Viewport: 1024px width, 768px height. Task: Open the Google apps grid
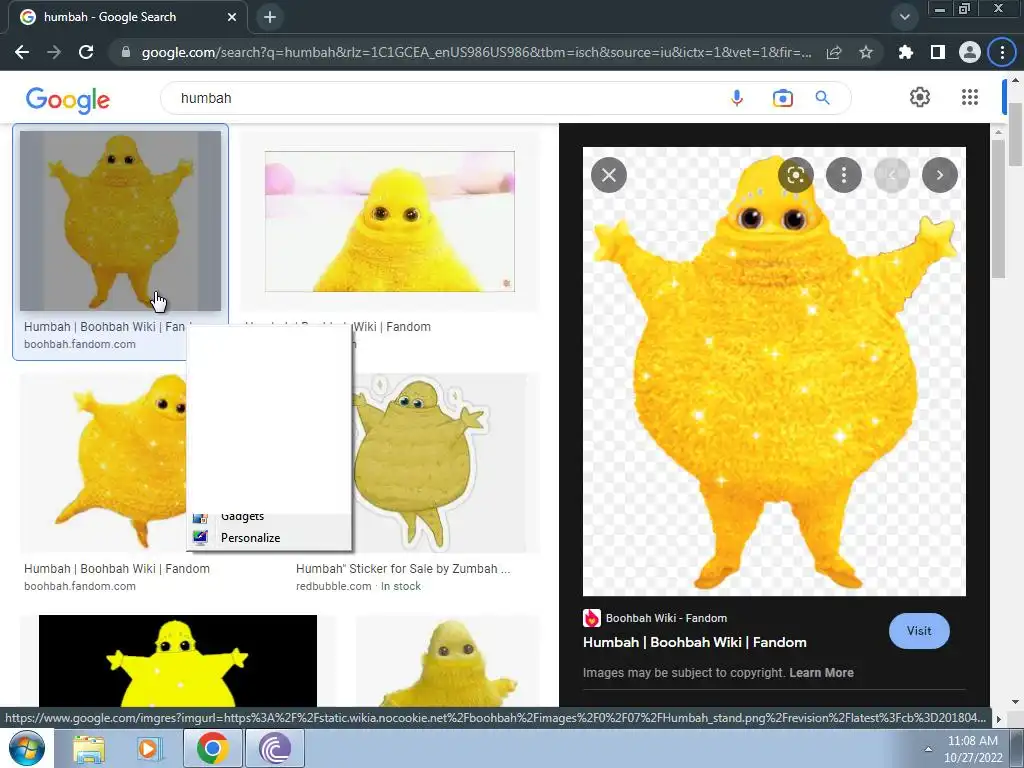point(970,97)
